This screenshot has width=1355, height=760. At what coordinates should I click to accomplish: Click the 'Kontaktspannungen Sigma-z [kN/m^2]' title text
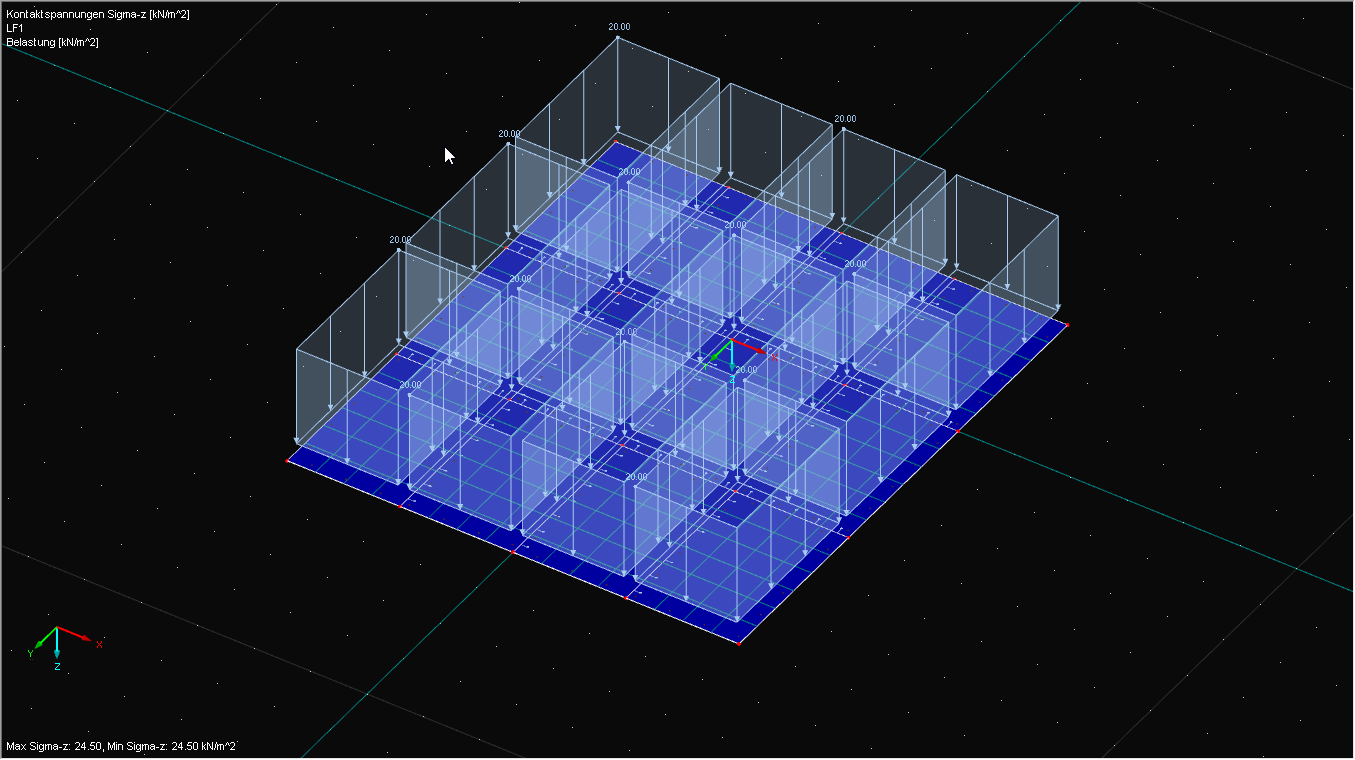tap(98, 14)
